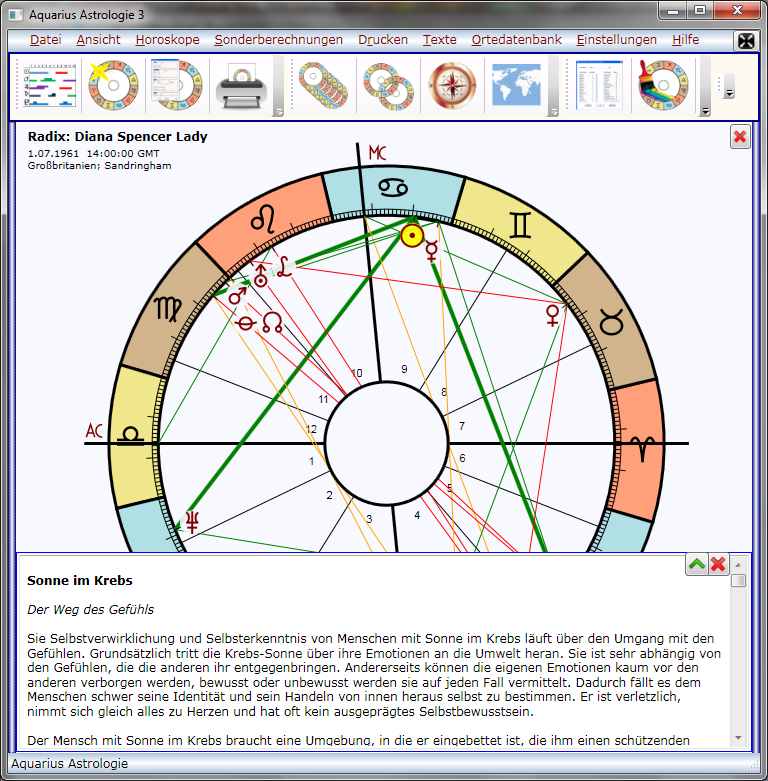Open the Horoskope menu
Screen dimensions: 768x781
[x=167, y=40]
